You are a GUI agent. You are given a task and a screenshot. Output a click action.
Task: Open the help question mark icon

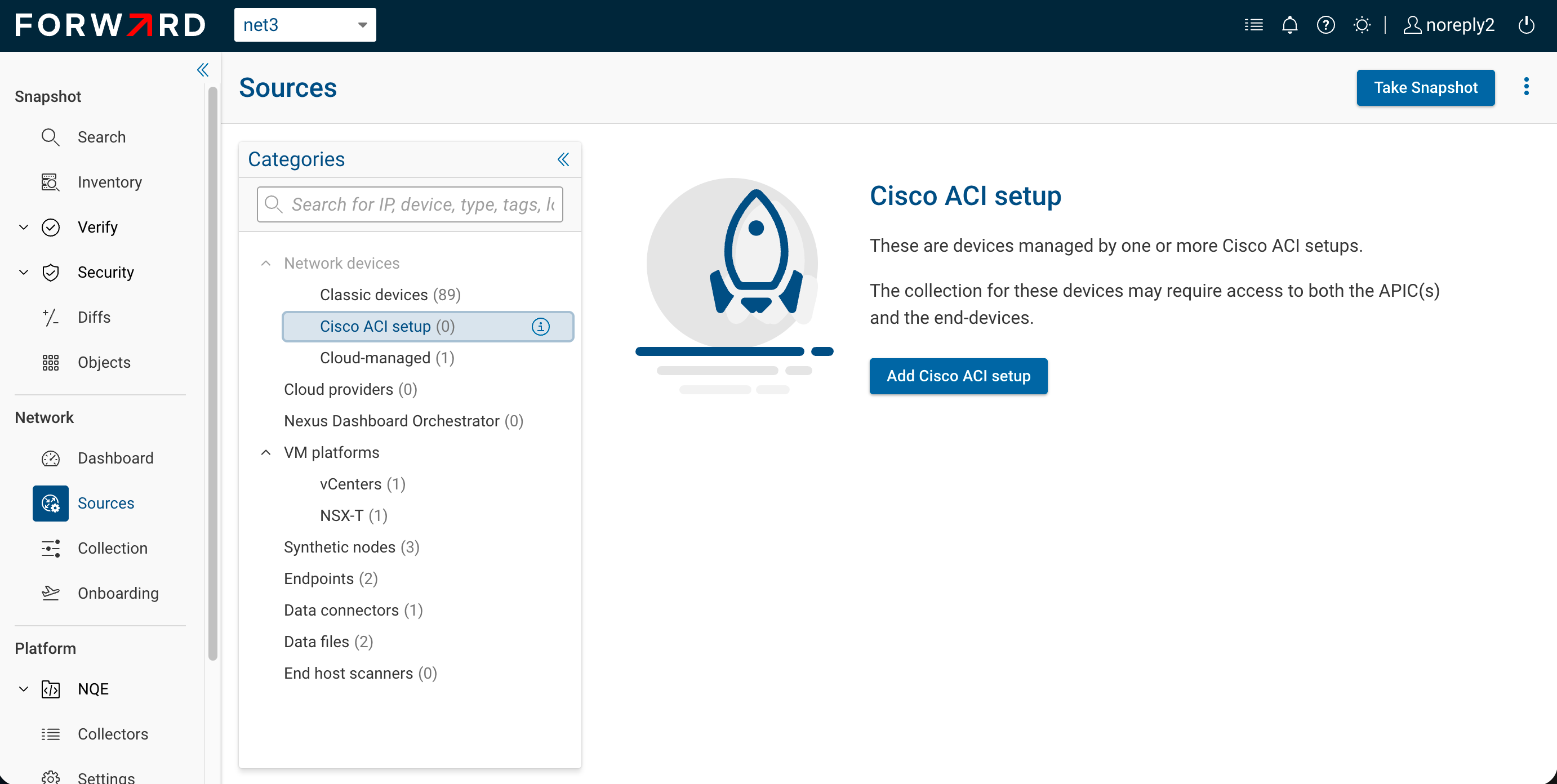[x=1325, y=25]
